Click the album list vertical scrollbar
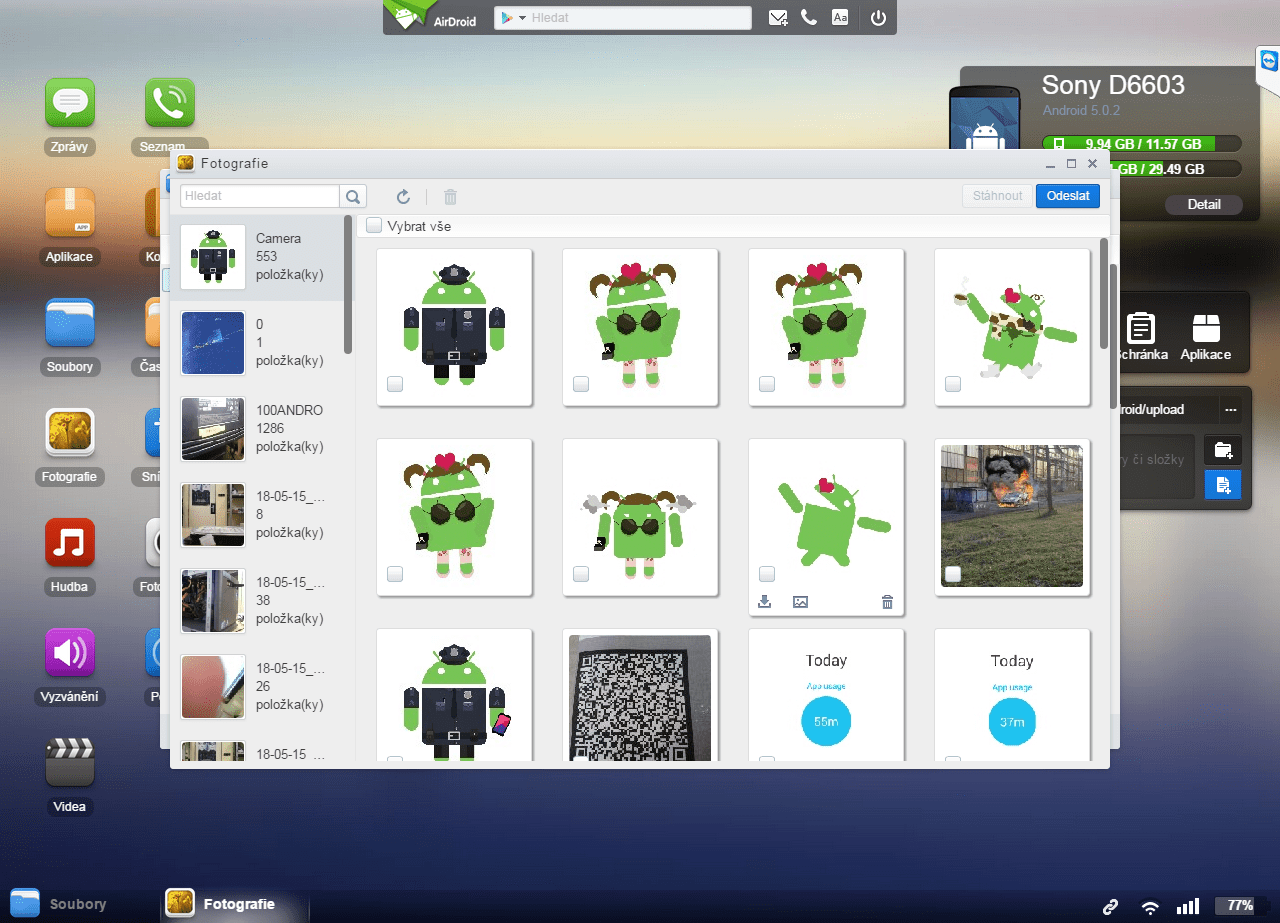Screen dimensions: 1280x923 [348, 284]
